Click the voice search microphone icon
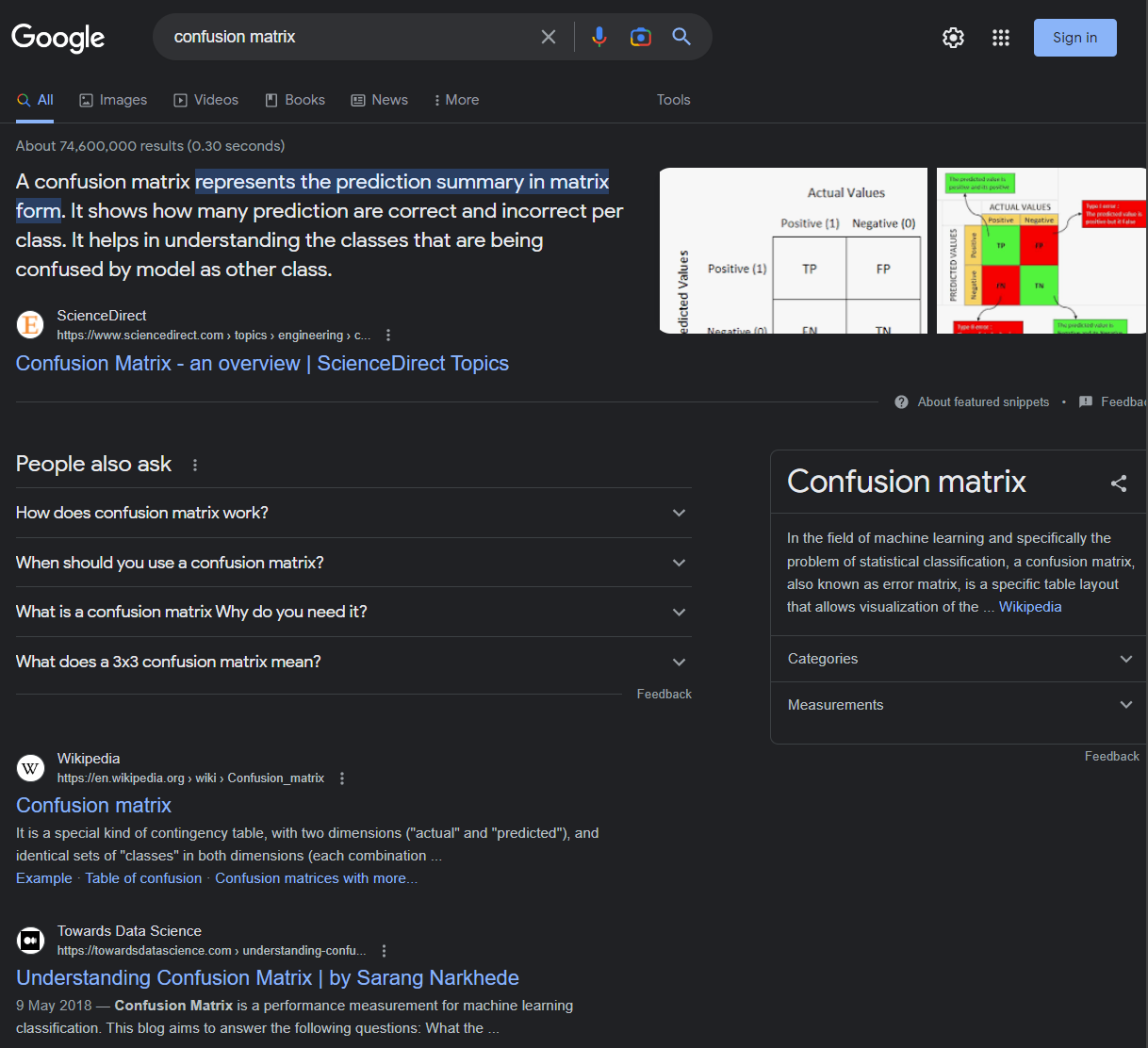 point(599,37)
